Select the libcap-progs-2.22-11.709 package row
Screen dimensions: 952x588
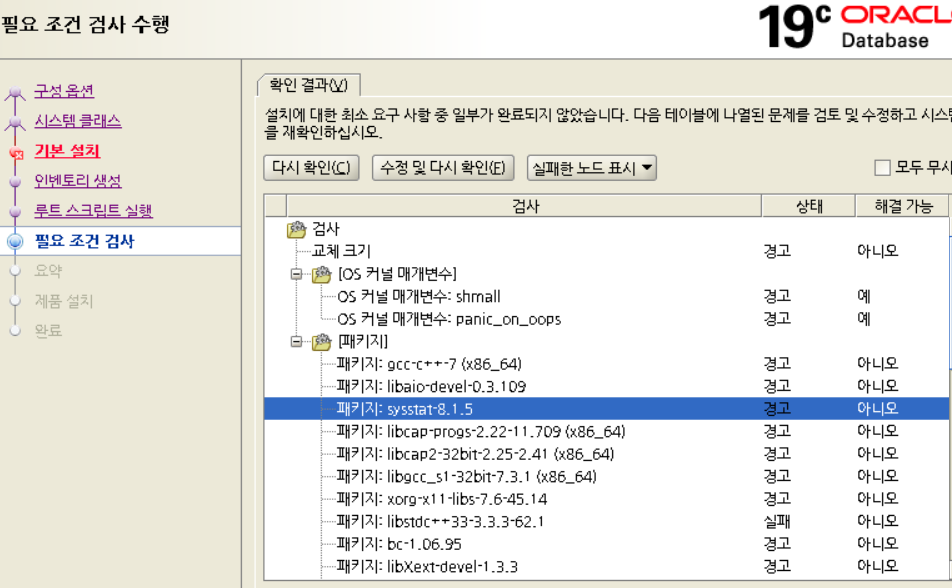pyautogui.click(x=607, y=431)
